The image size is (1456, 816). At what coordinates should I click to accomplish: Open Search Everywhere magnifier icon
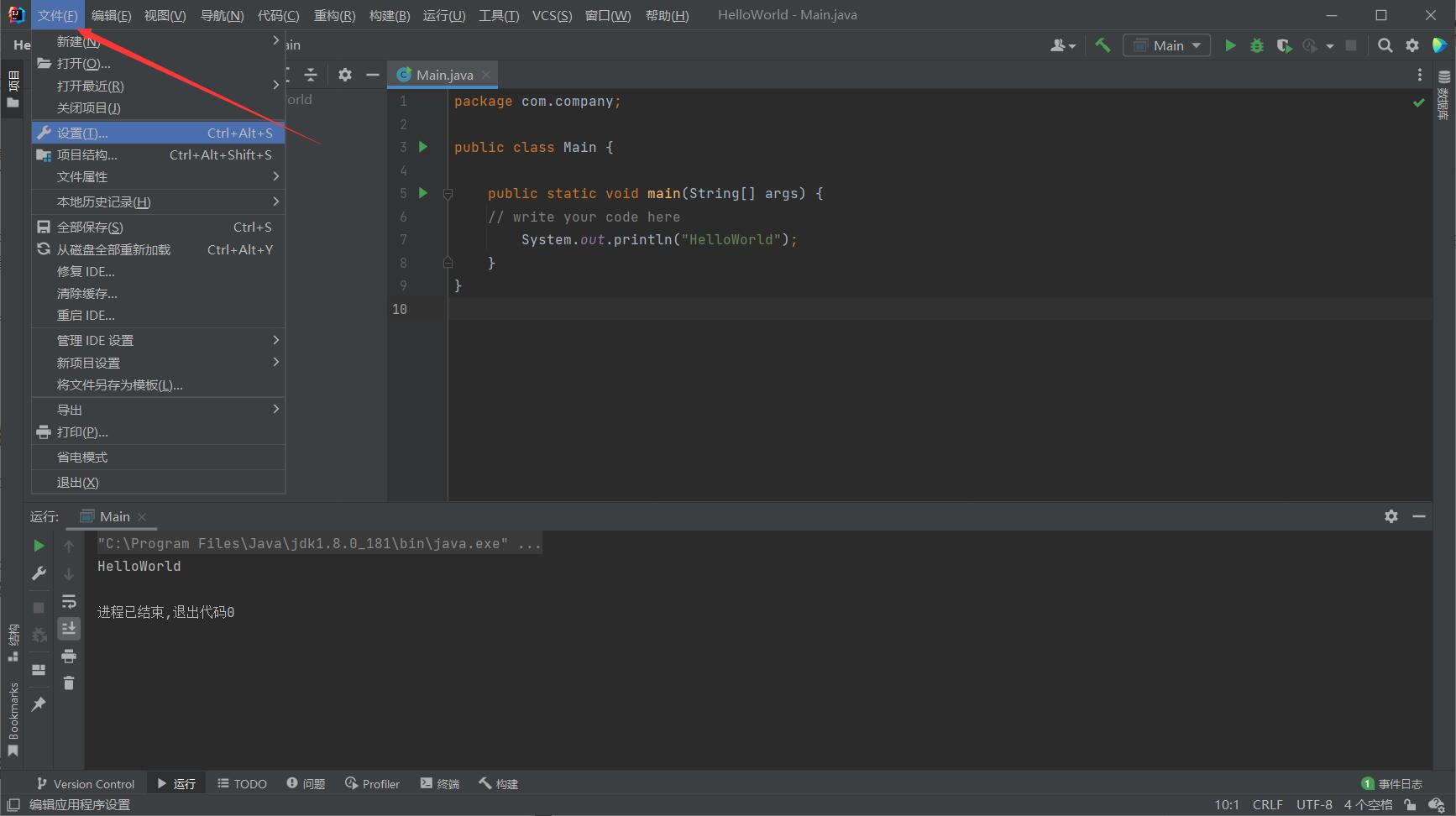tap(1385, 45)
